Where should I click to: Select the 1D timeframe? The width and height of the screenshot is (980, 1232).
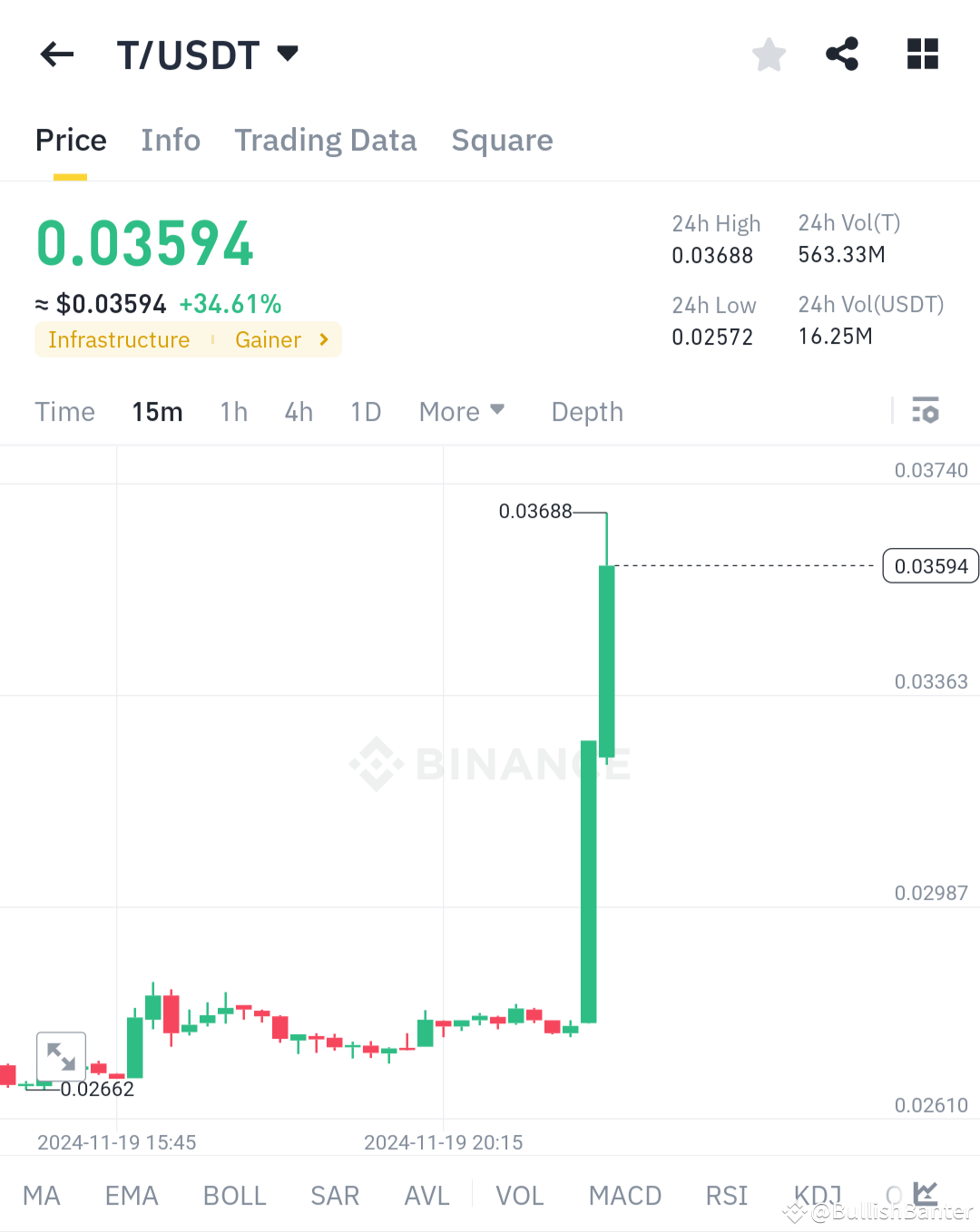point(366,411)
